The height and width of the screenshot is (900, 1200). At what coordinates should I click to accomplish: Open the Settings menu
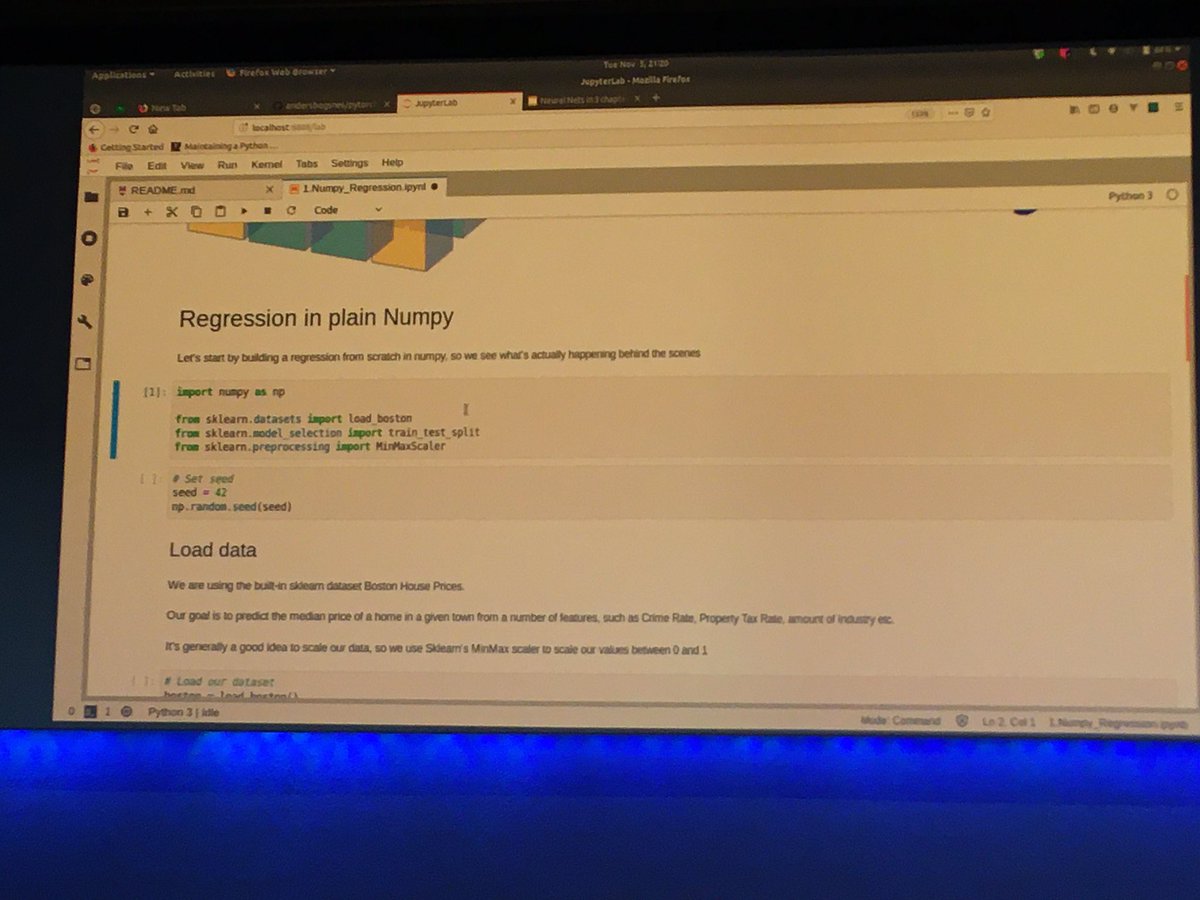(349, 163)
